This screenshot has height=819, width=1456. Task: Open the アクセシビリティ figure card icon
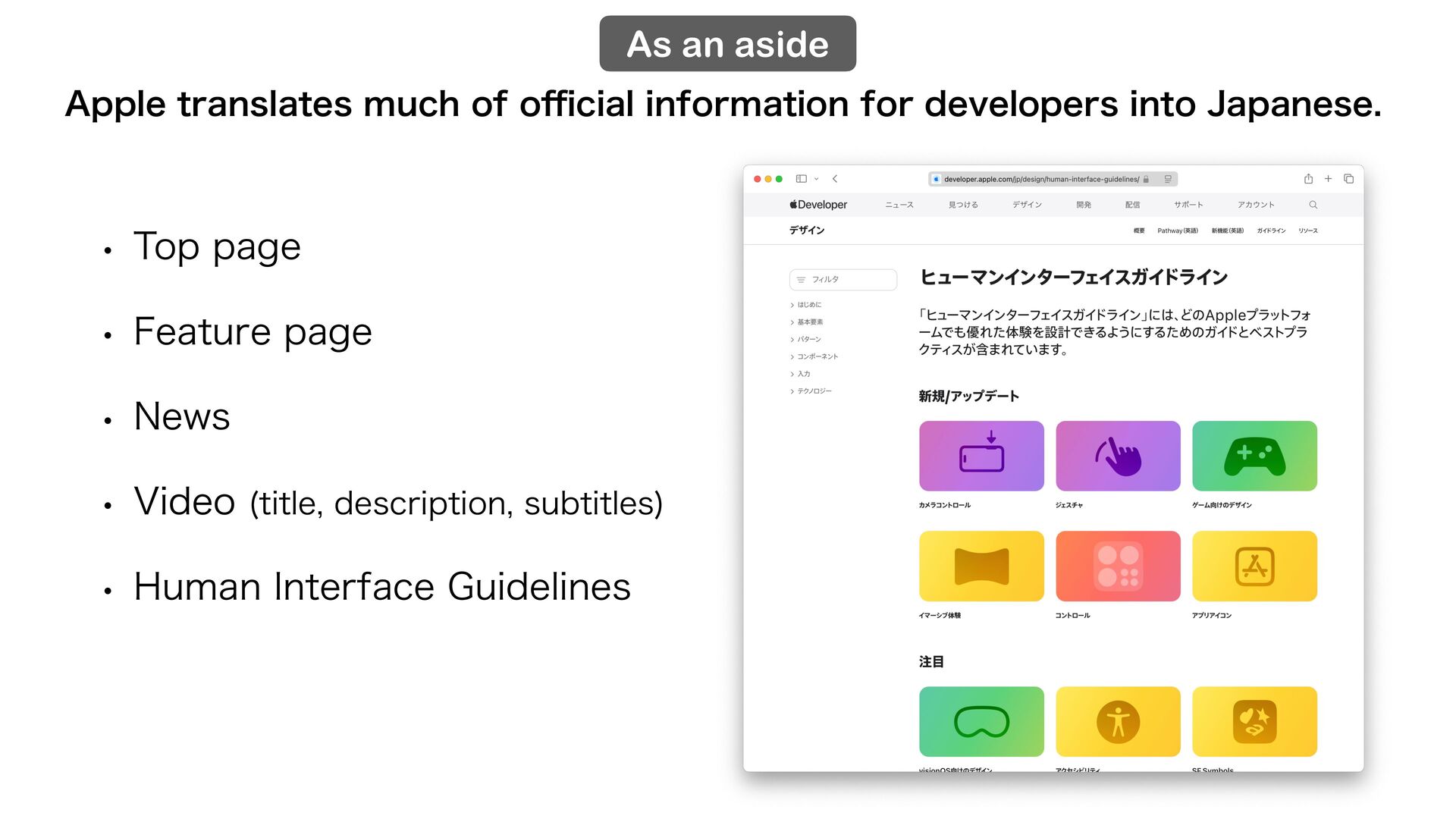[x=1118, y=722]
